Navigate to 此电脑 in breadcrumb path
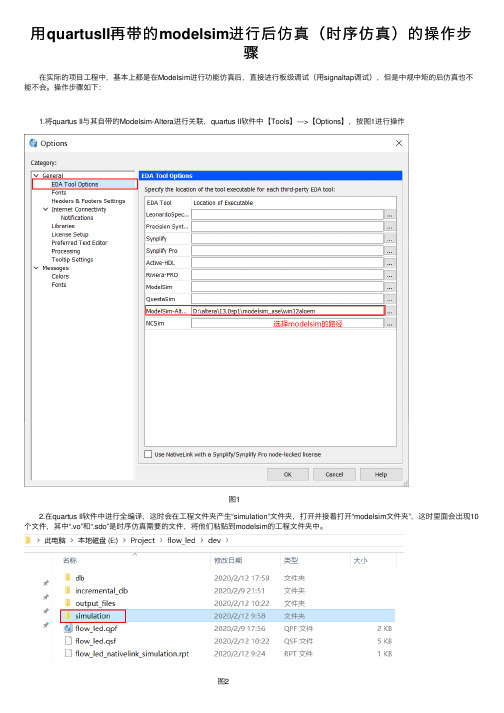This screenshot has height=713, width=504. (x=55, y=540)
